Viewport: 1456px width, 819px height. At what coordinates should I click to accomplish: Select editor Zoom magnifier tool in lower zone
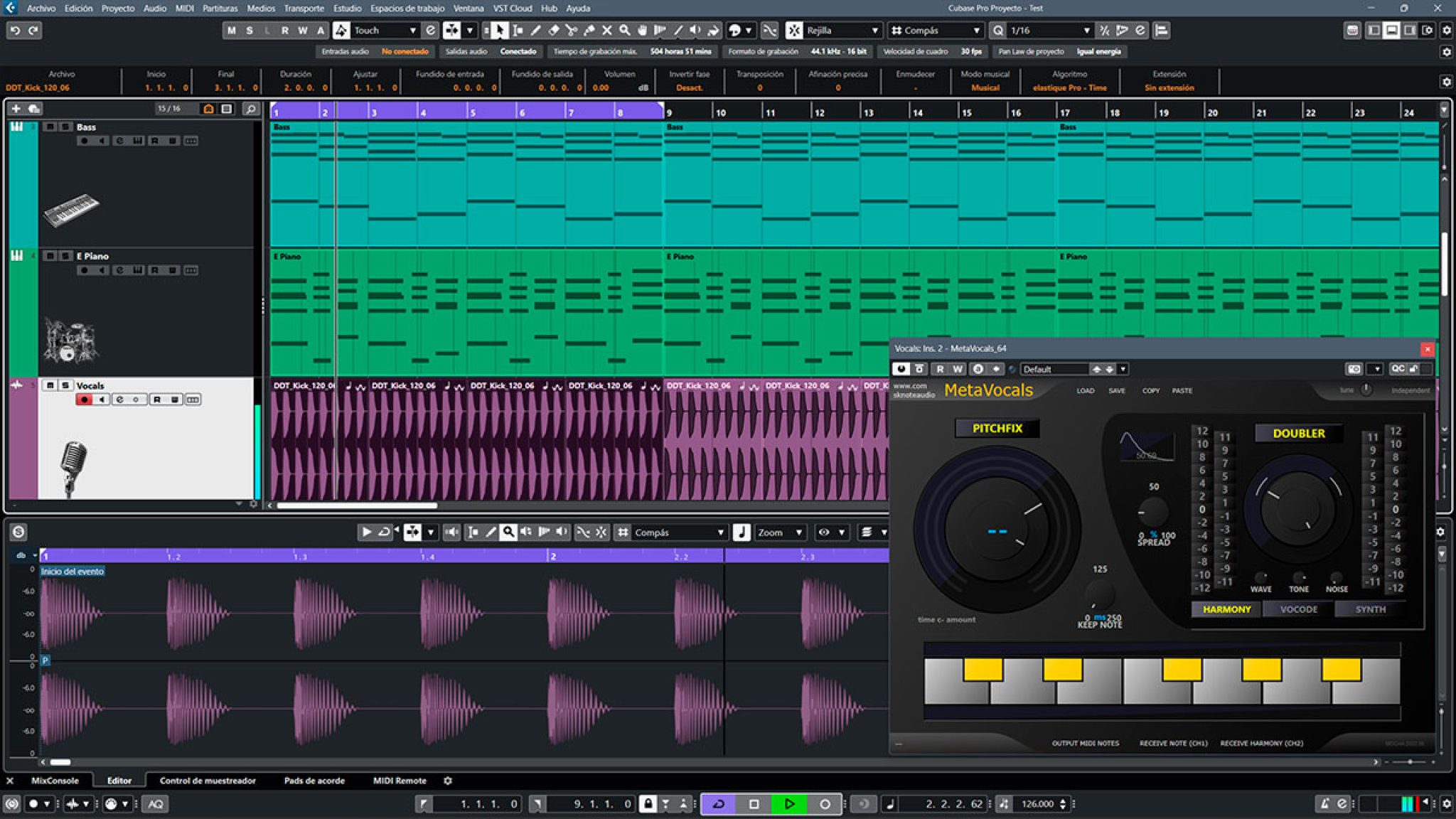click(508, 532)
